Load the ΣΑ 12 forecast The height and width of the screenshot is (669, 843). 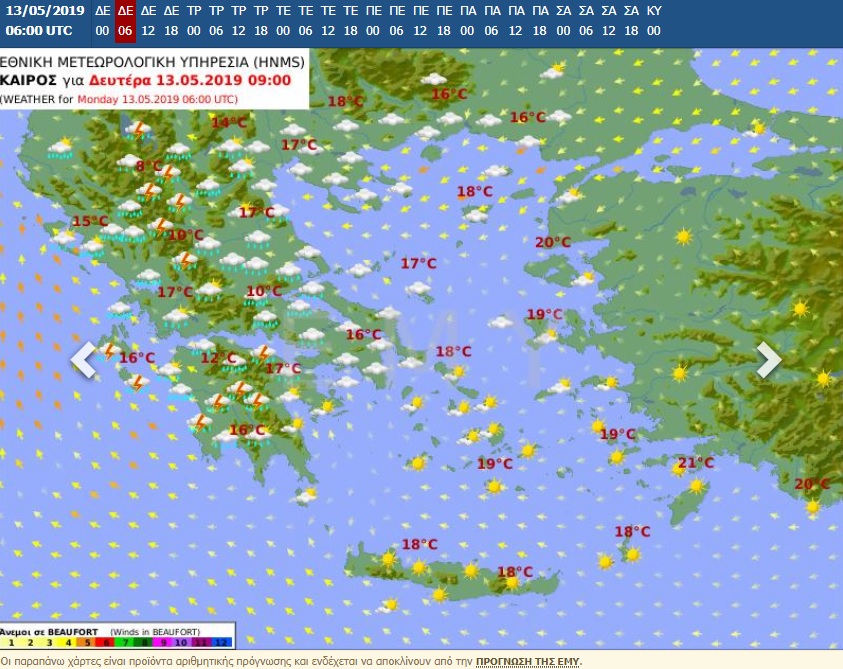tap(609, 21)
